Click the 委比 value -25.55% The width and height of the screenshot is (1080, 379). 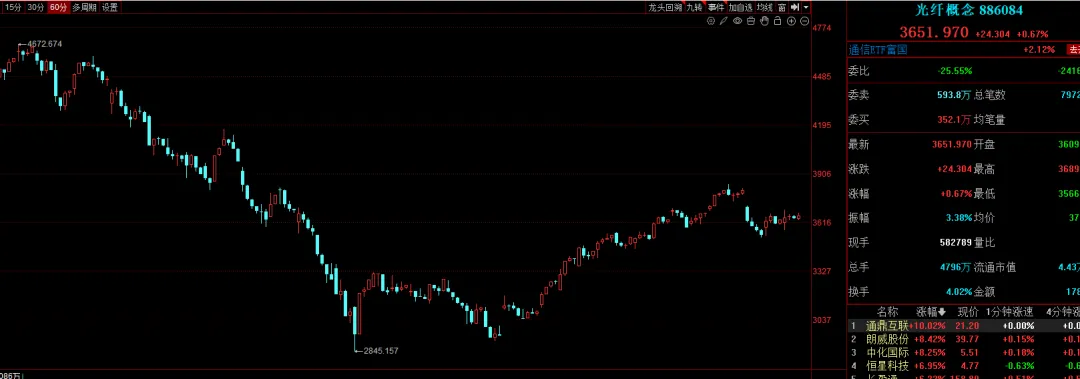955,71
